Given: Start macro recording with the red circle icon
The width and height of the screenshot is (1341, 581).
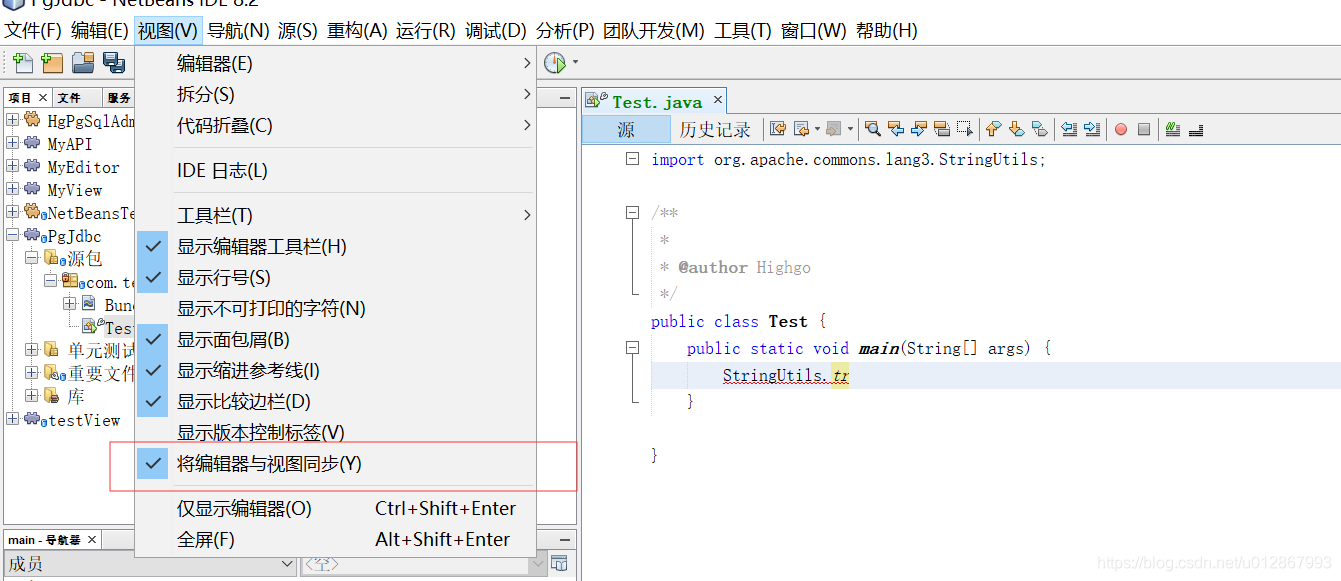Looking at the screenshot, I should 1122,130.
